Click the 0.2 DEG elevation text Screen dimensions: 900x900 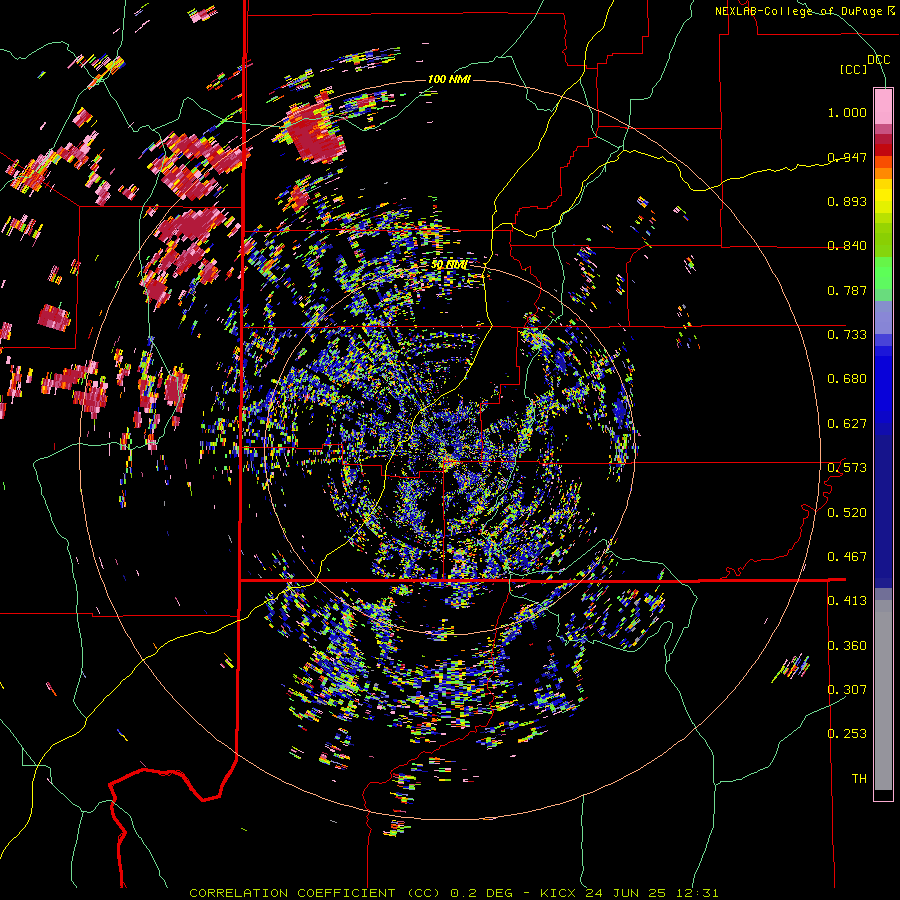coord(481,893)
